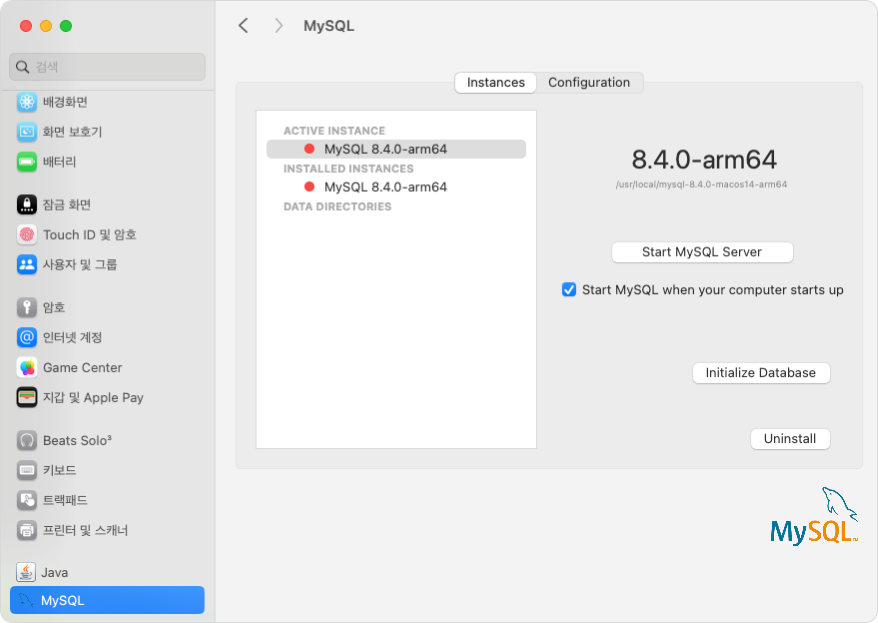
Task: Open the 암호 passwords key icon
Action: tap(27, 307)
